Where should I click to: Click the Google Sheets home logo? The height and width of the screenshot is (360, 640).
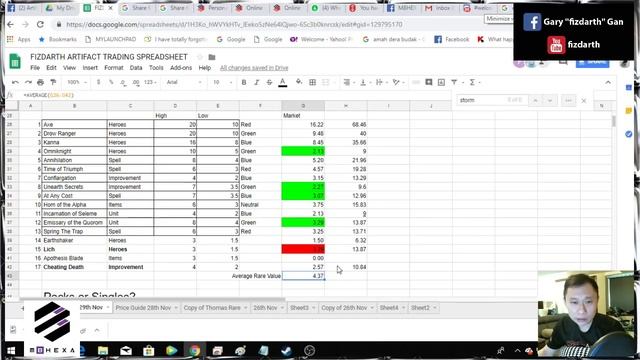[15, 61]
